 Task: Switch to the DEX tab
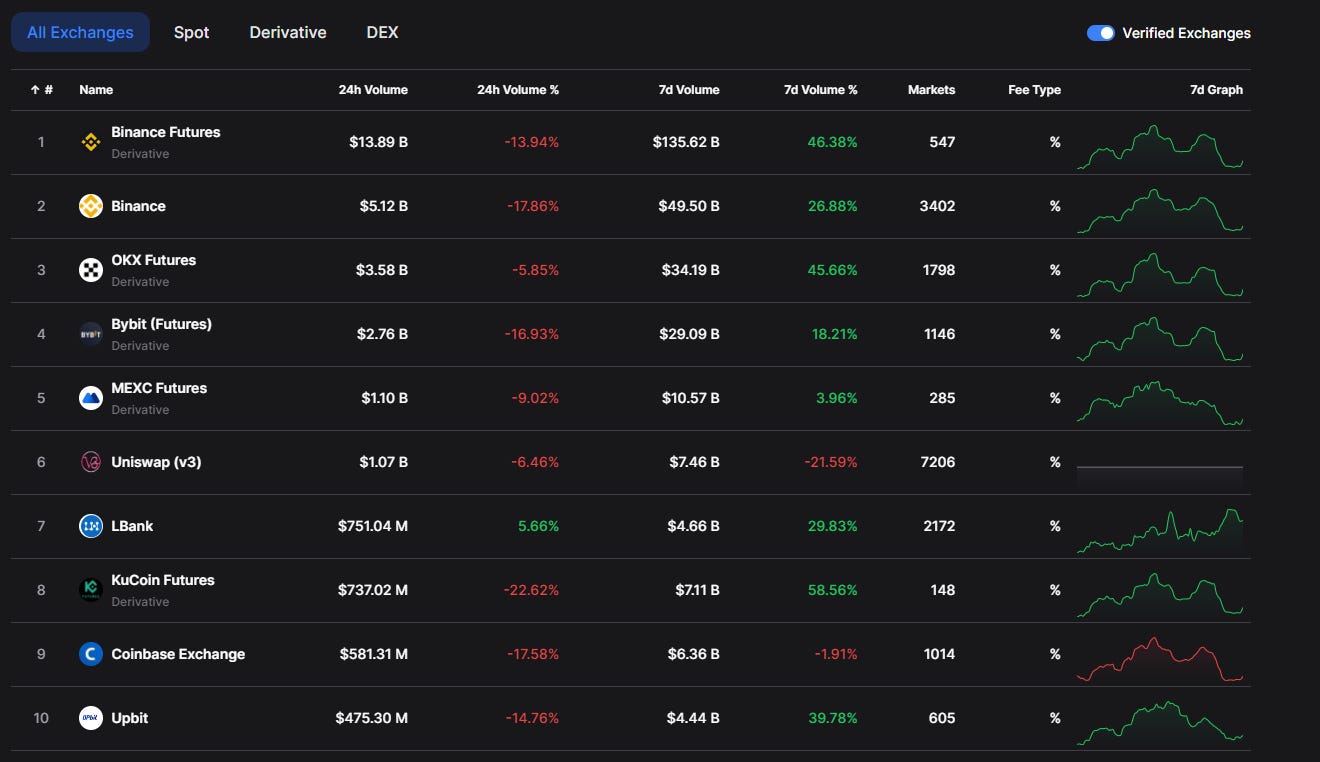click(x=382, y=32)
